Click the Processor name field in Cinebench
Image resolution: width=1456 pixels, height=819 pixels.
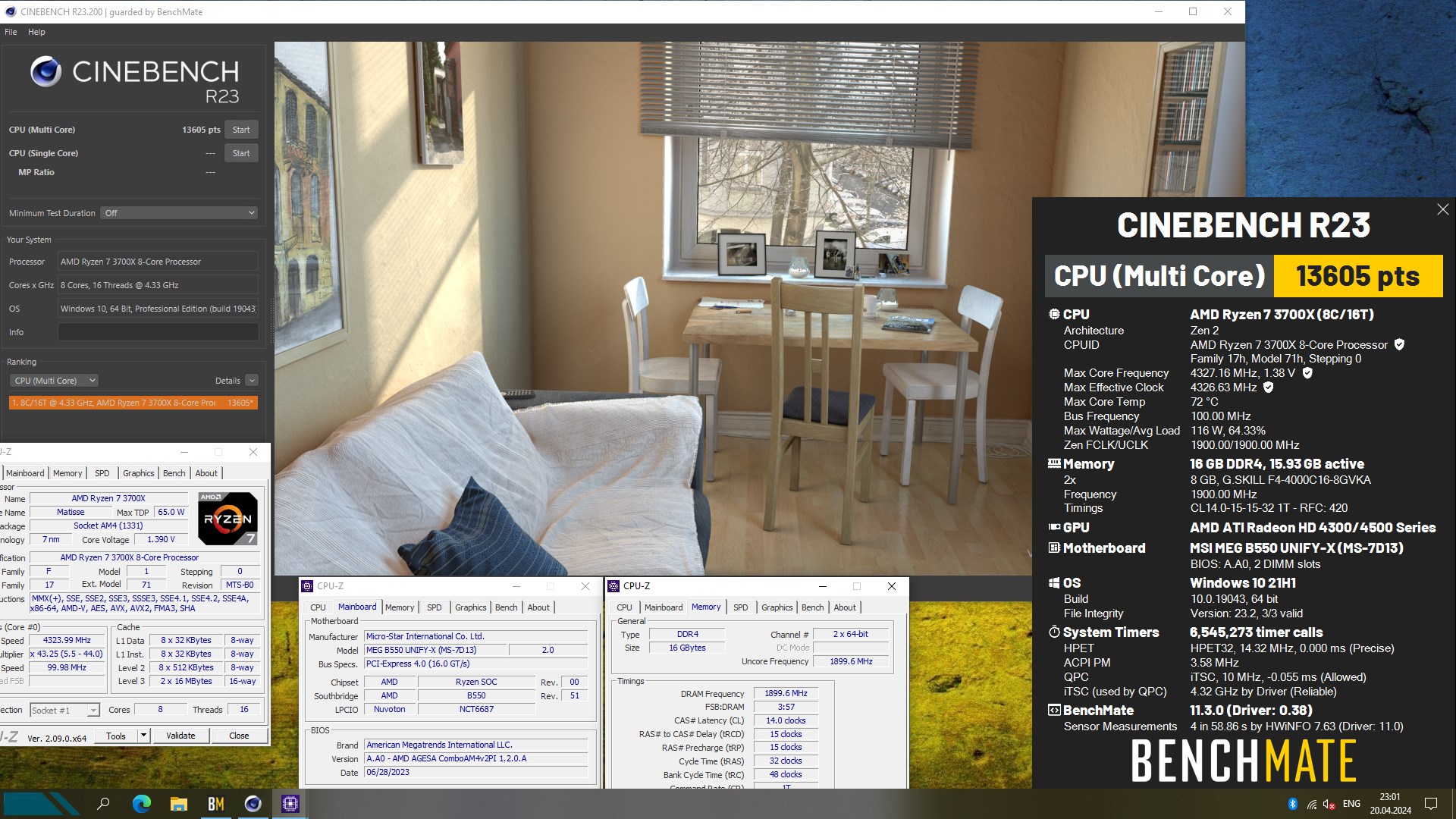(x=158, y=262)
